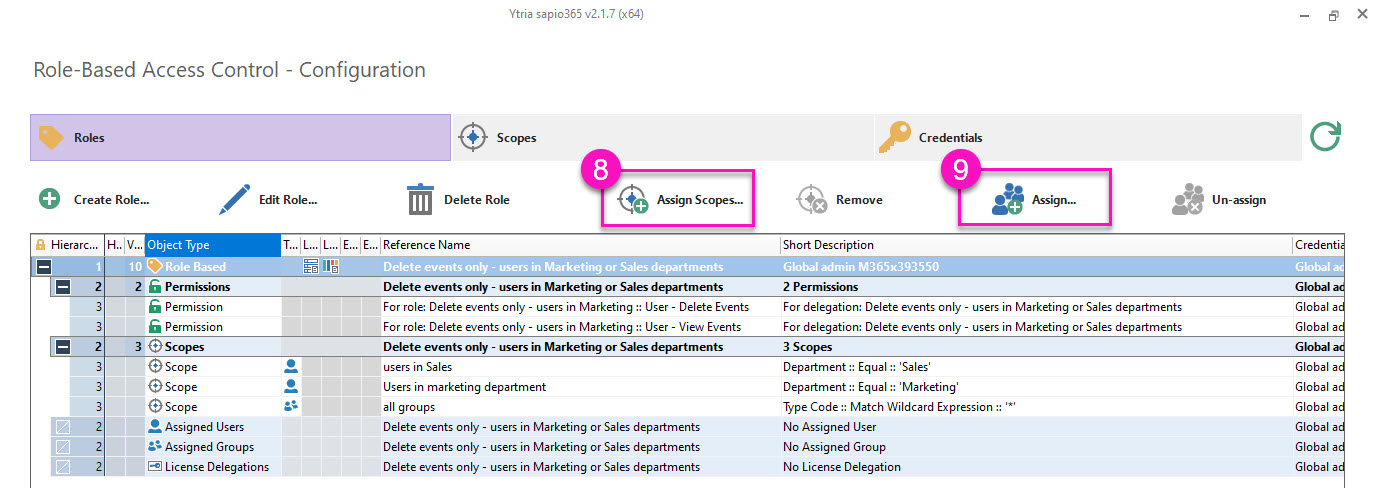Screen dimensions: 1376x488
Task: Click the lock icon in Hierarchy header
Action: (40, 245)
